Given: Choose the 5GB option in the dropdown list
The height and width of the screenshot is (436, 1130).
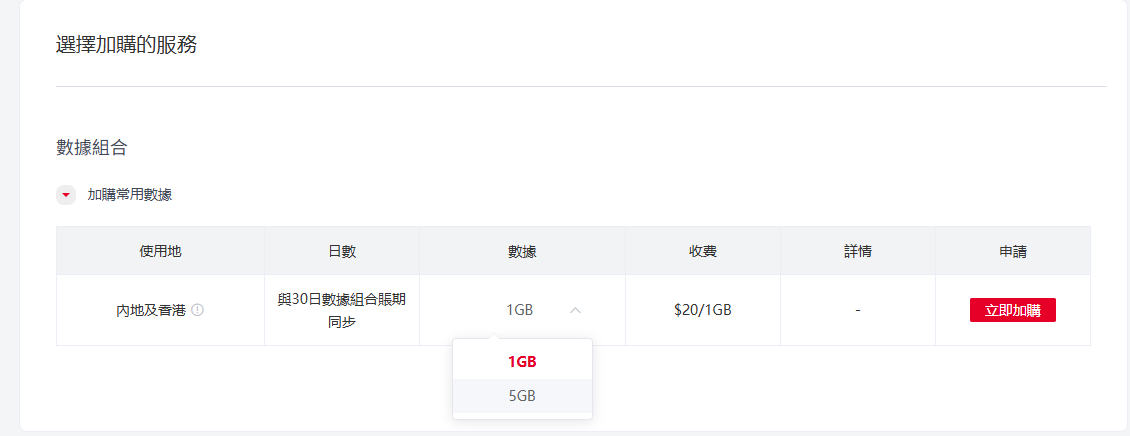Looking at the screenshot, I should [522, 396].
